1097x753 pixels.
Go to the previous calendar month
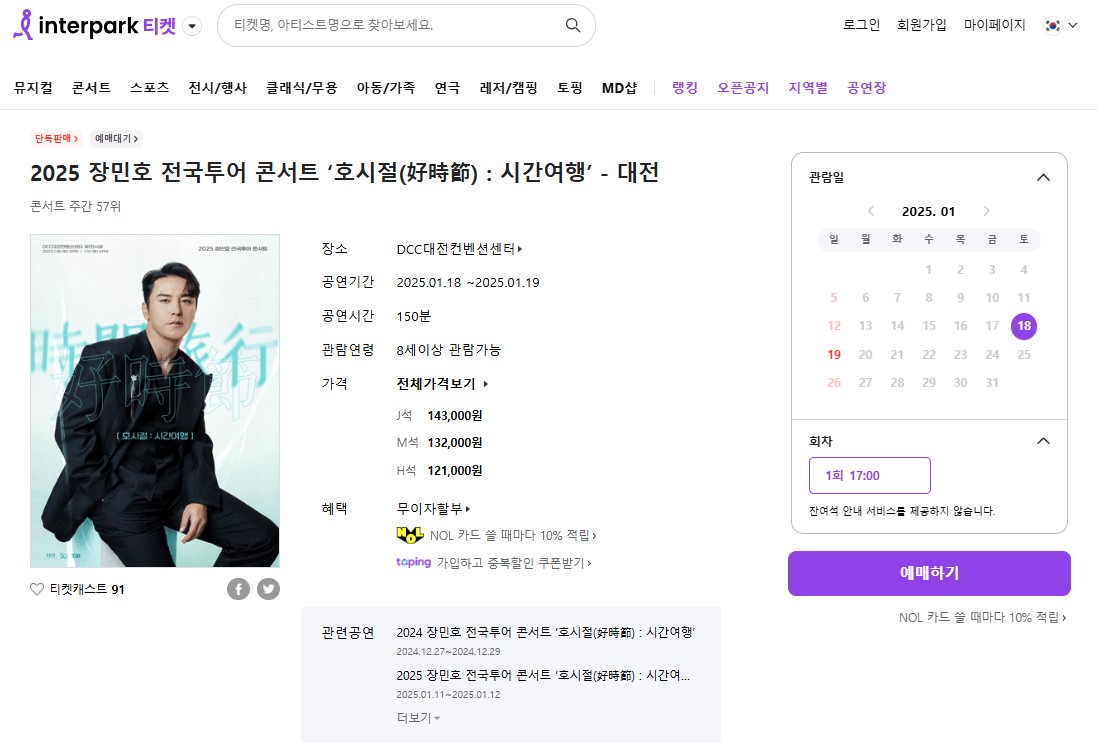point(871,211)
